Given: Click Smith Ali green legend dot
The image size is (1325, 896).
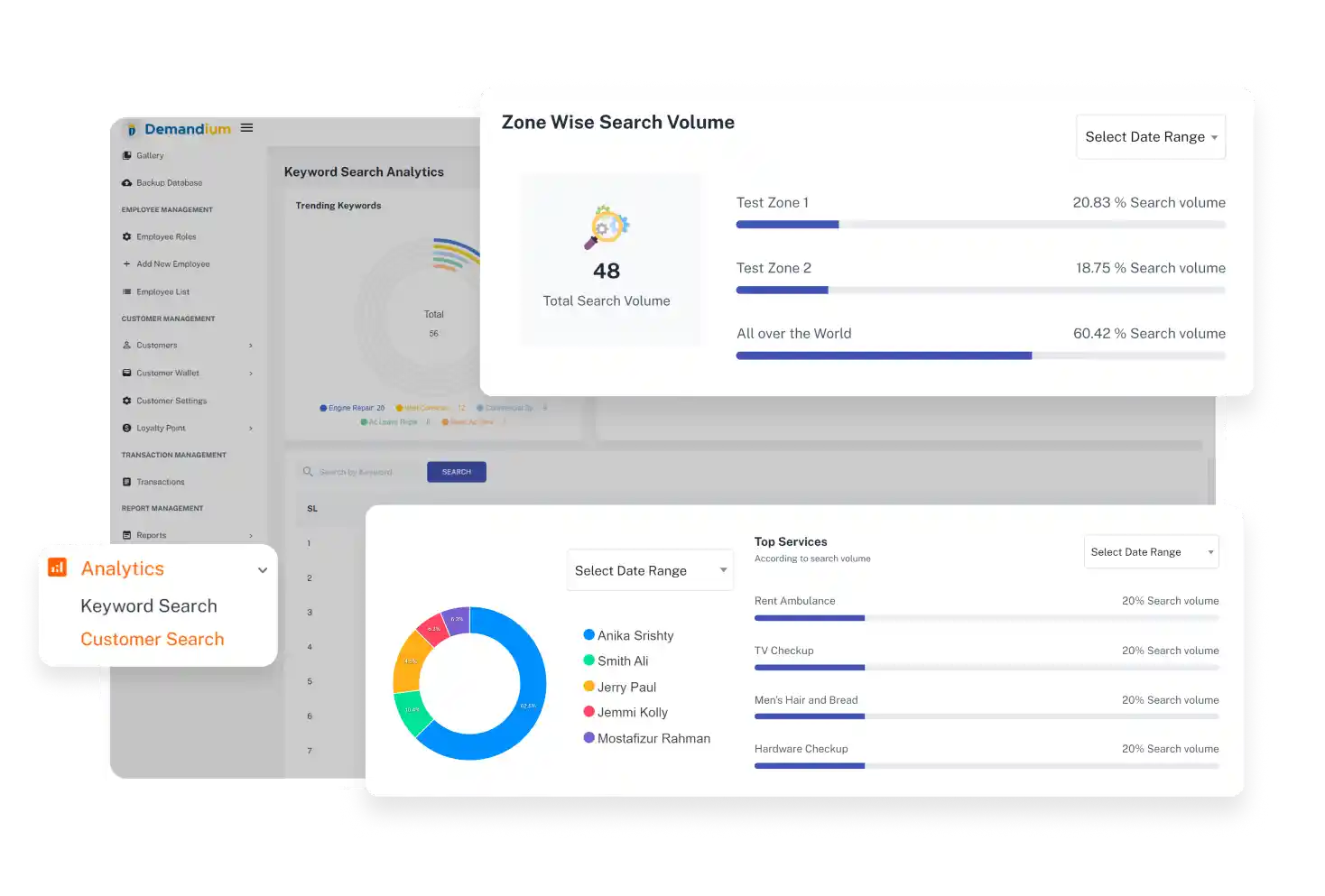Looking at the screenshot, I should click(x=589, y=660).
